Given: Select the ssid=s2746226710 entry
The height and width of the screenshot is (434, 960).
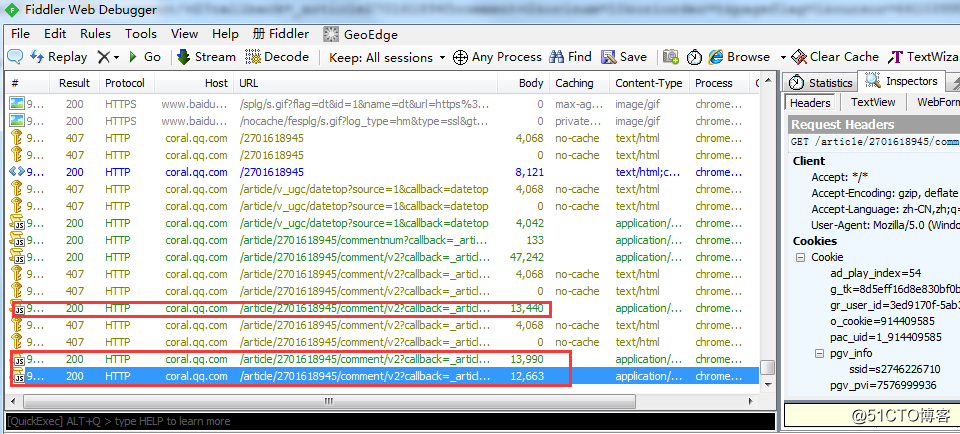Looking at the screenshot, I should tap(894, 369).
